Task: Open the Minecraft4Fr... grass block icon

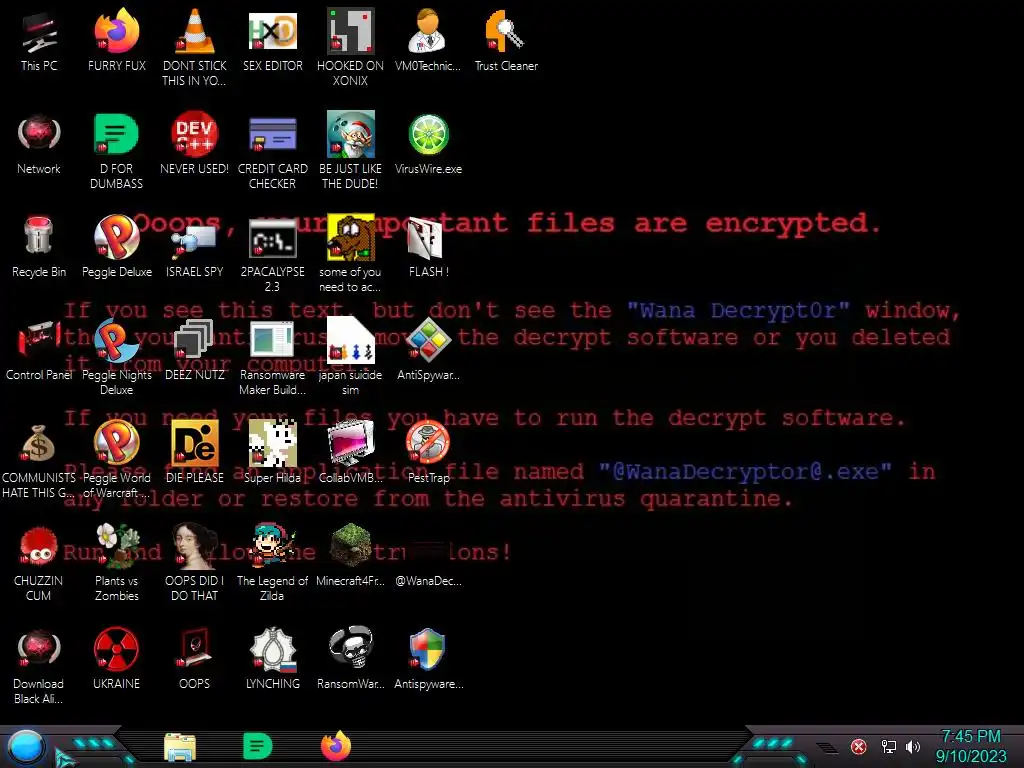Action: coord(351,546)
